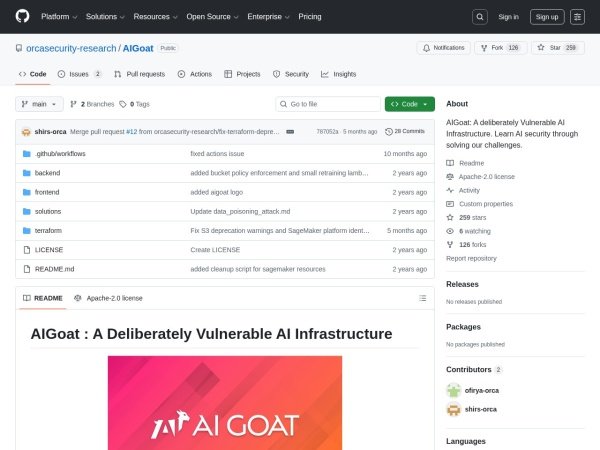Open "fixed actions issue" commit message

pyautogui.click(x=217, y=154)
